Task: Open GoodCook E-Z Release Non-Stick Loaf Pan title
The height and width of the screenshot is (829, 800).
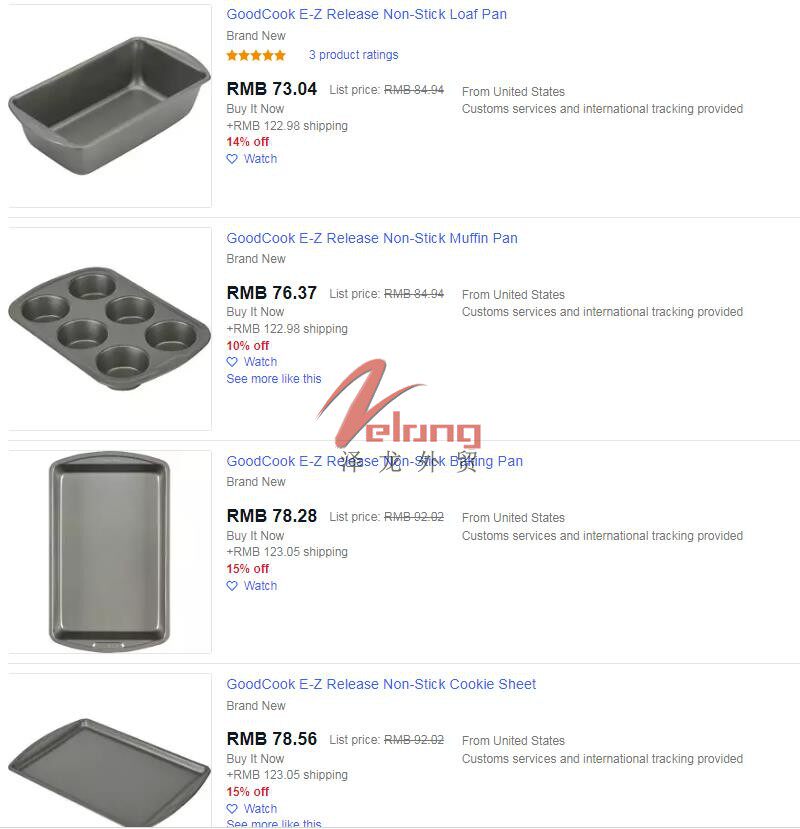Action: coord(366,14)
